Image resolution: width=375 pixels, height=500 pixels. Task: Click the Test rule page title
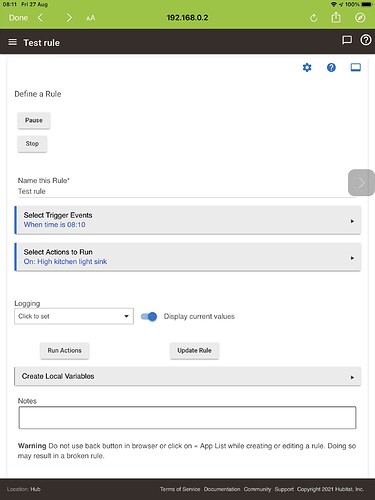[x=42, y=43]
